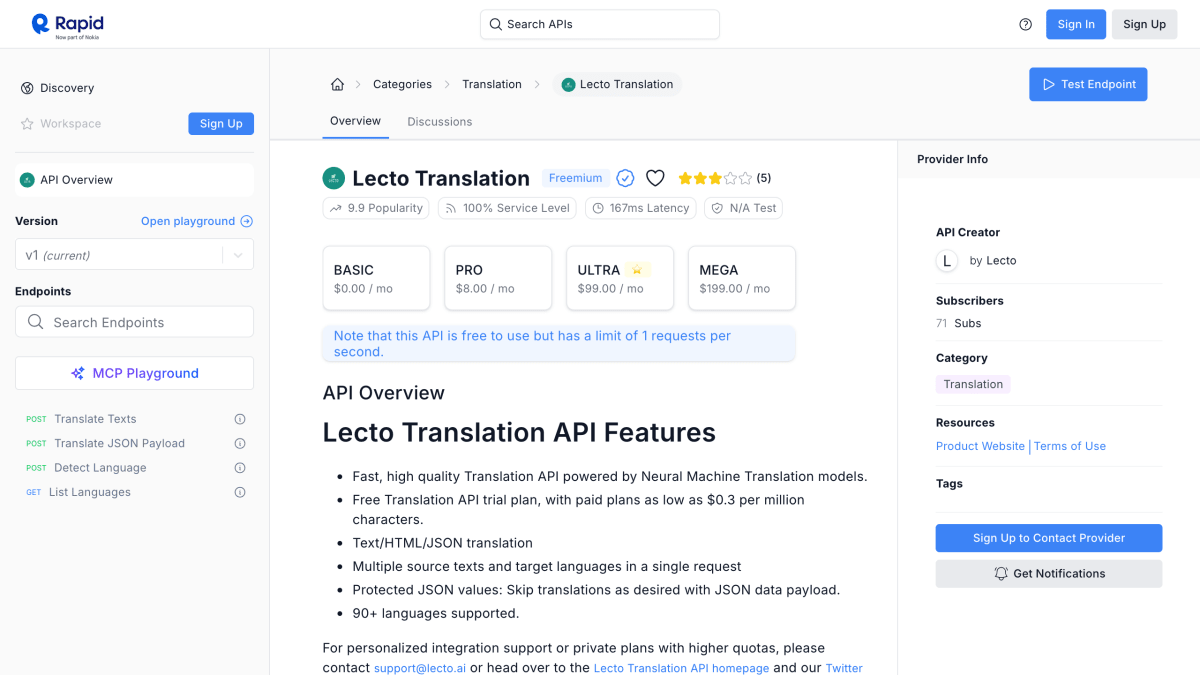Switch to the Overview tab

click(355, 121)
